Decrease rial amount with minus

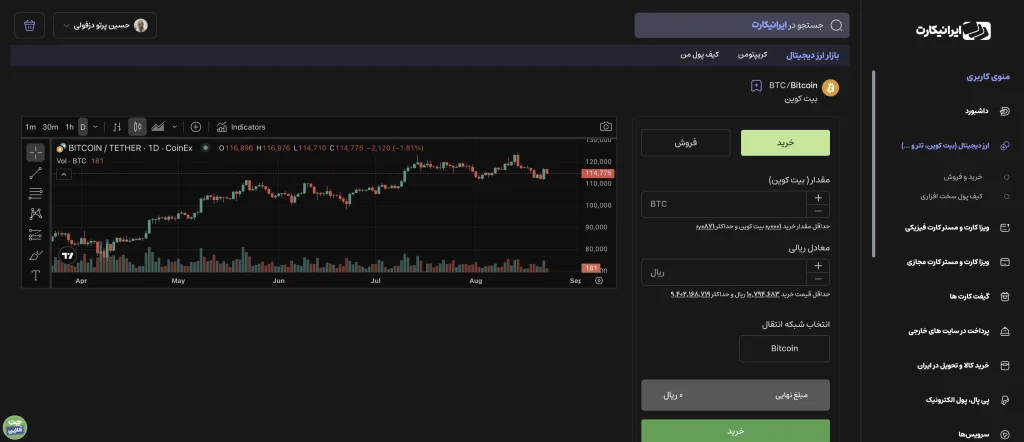point(818,279)
